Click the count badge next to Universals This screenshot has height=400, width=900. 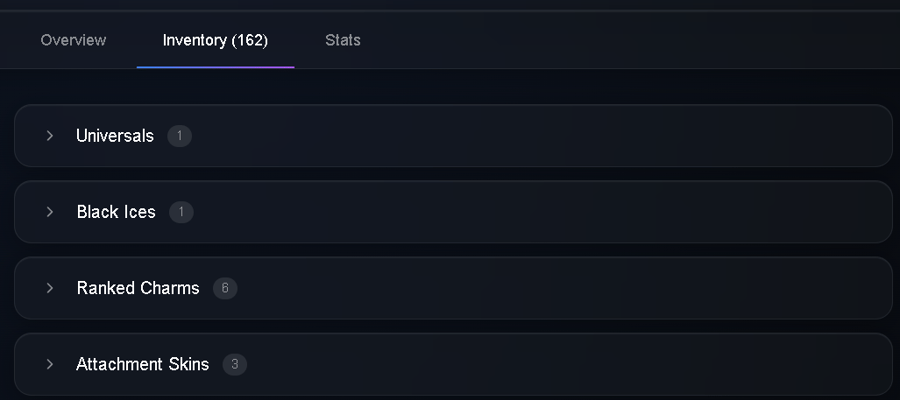click(x=180, y=136)
